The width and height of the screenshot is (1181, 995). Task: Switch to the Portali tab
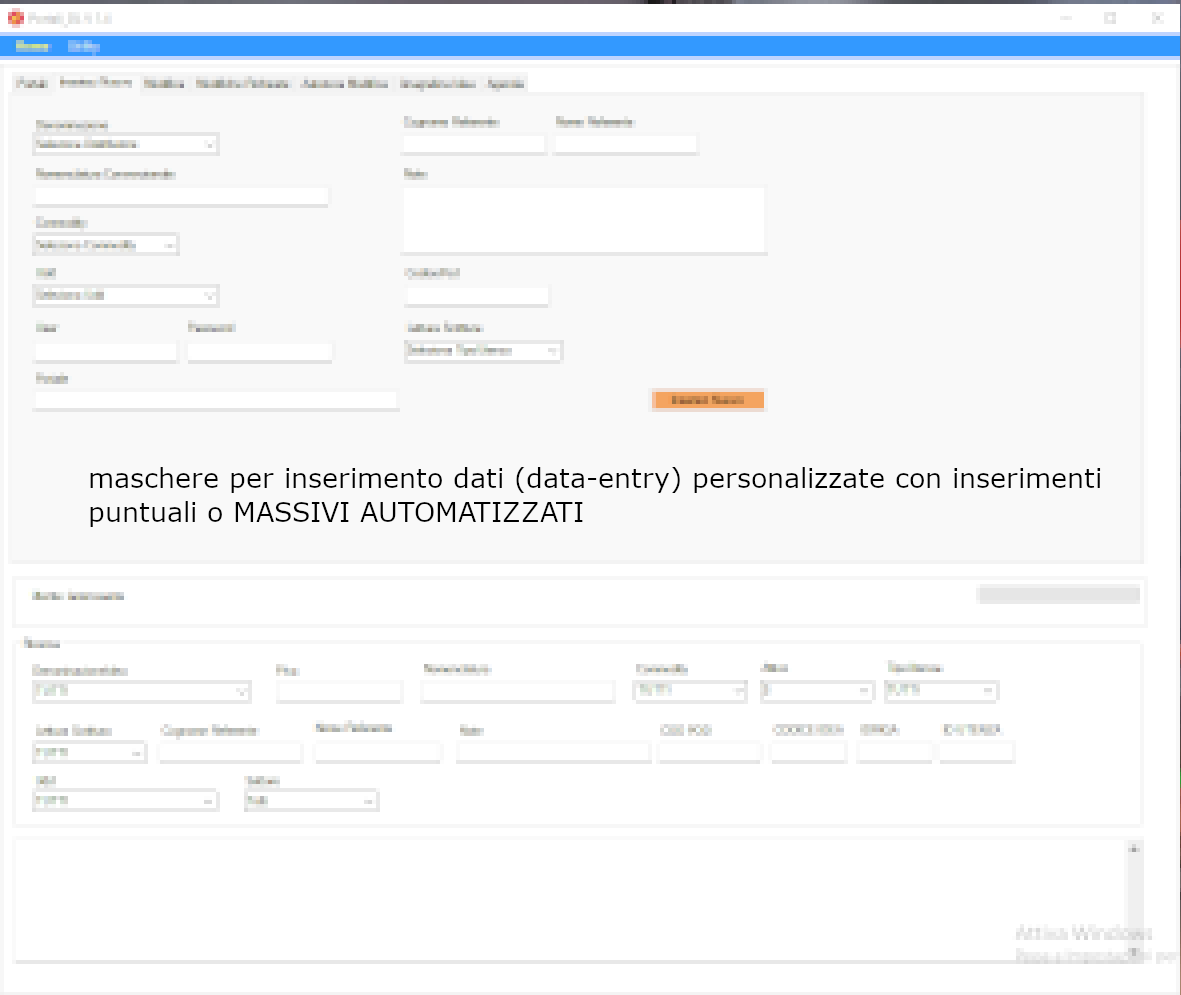pyautogui.click(x=32, y=84)
